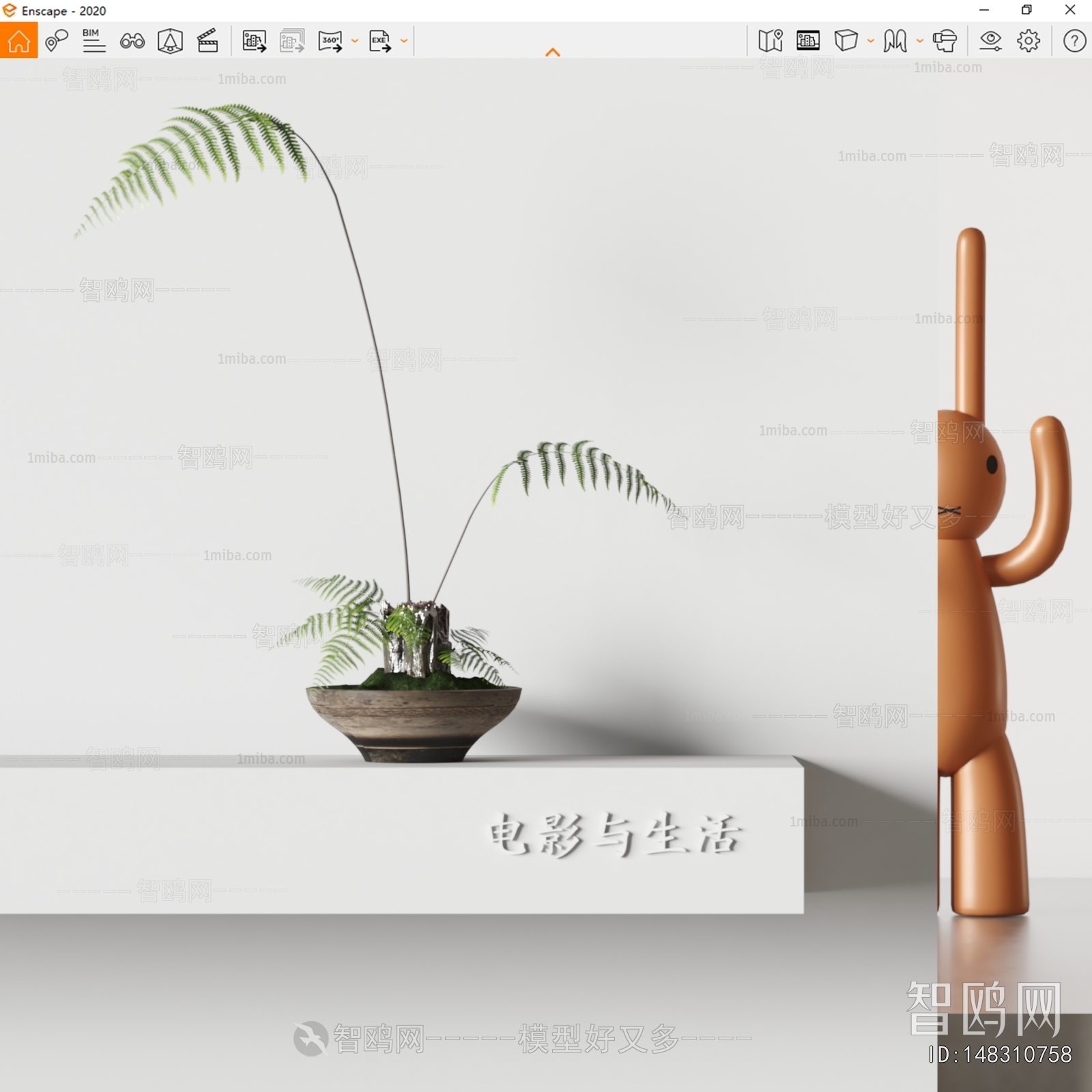Open Visual Settings eye icon
The image size is (1092, 1092).
point(990,41)
